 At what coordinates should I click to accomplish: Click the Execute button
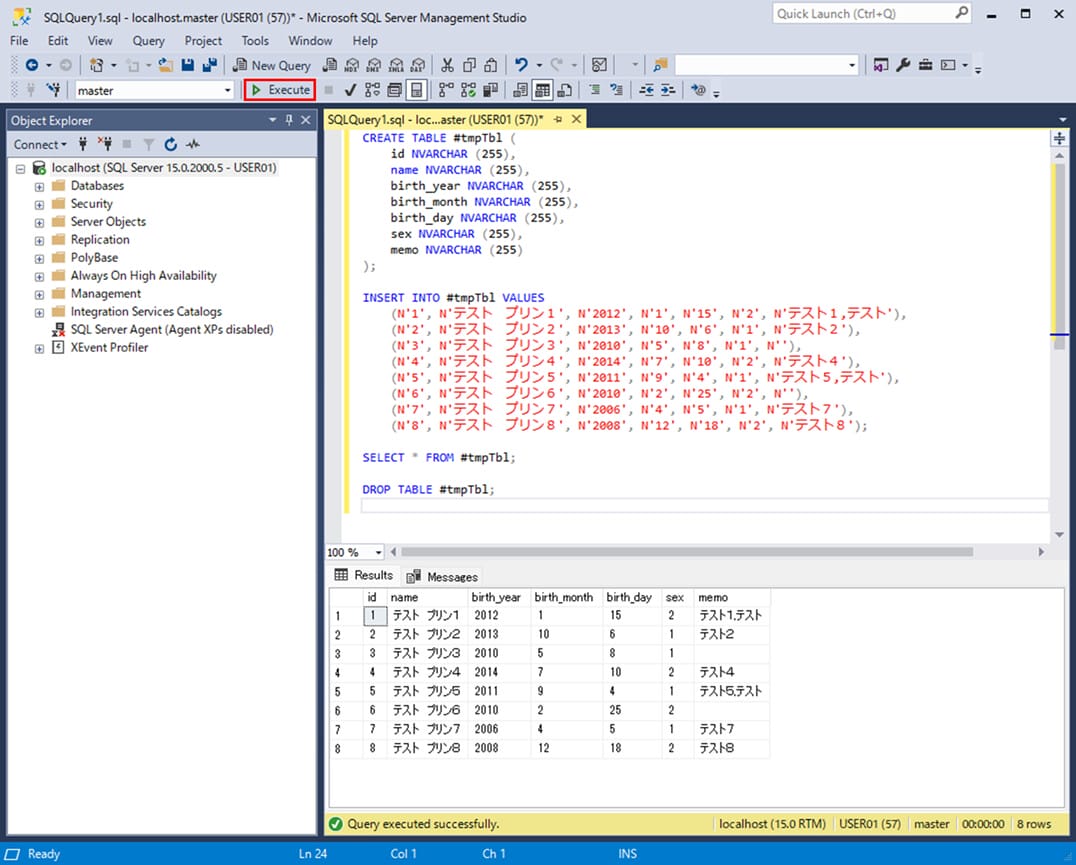point(279,89)
